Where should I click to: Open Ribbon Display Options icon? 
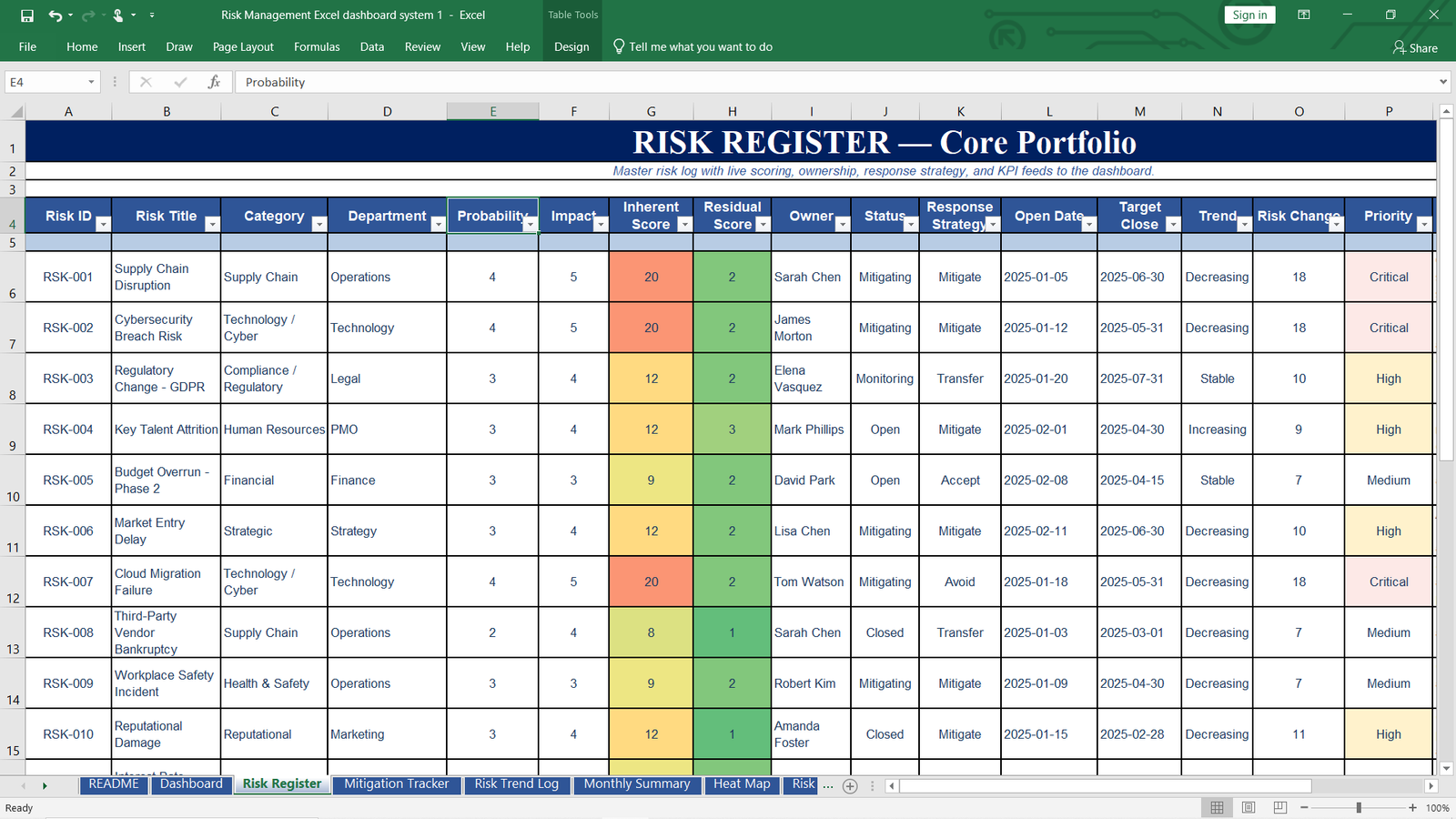click(x=1304, y=15)
